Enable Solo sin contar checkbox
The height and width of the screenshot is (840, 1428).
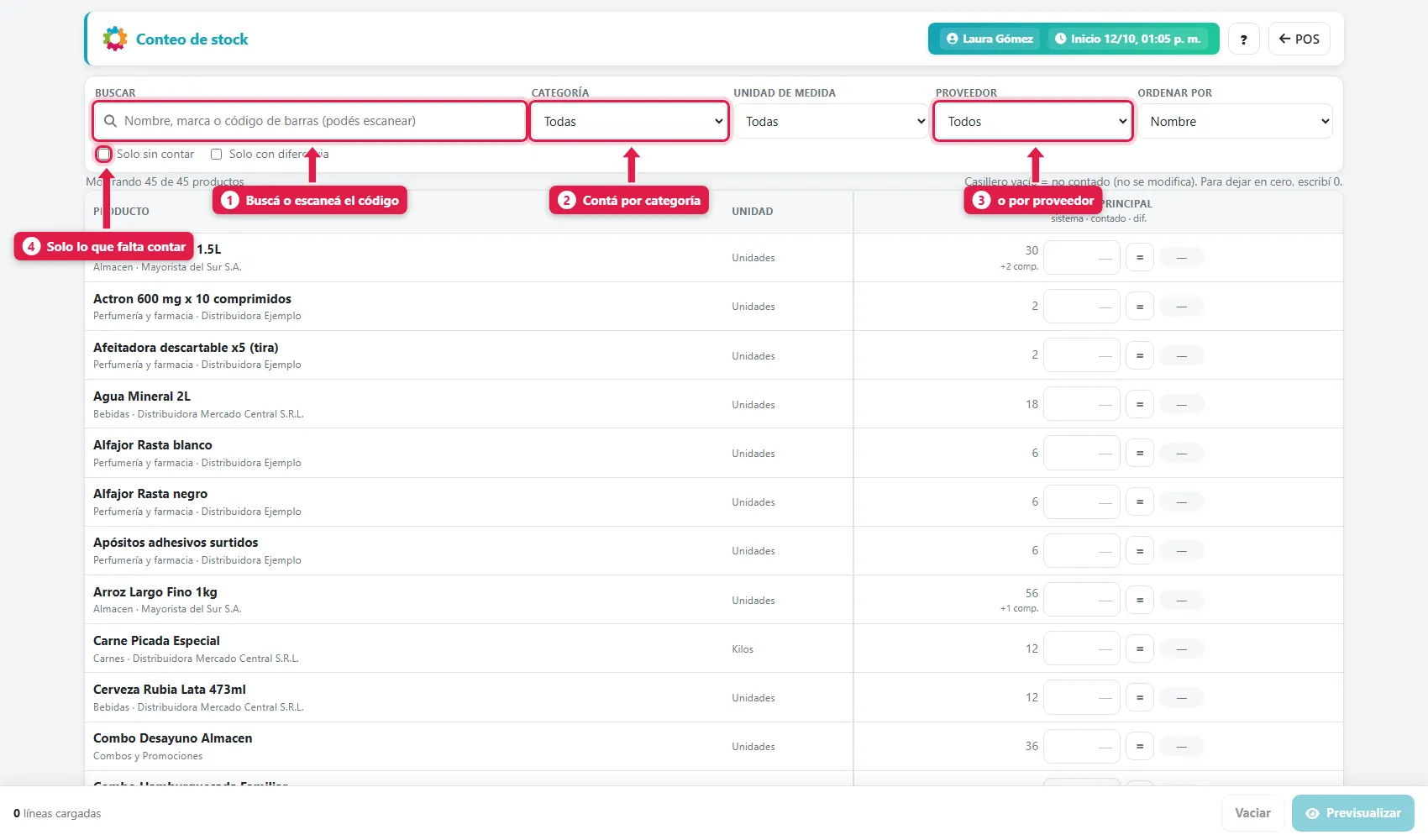pyautogui.click(x=104, y=154)
